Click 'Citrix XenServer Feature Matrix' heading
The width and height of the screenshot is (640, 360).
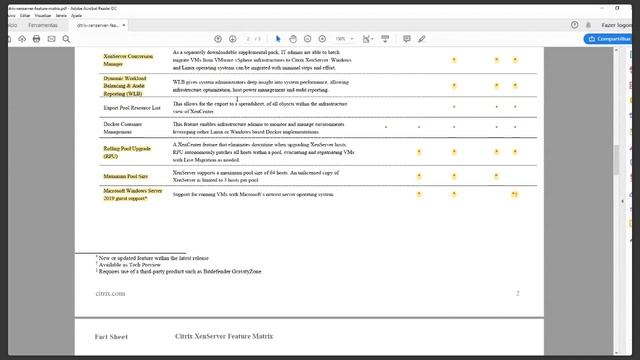click(224, 336)
